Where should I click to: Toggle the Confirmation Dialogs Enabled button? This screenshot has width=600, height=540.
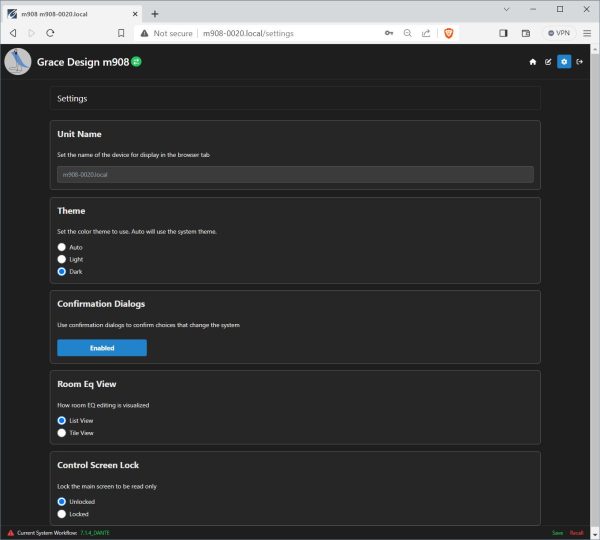click(102, 348)
